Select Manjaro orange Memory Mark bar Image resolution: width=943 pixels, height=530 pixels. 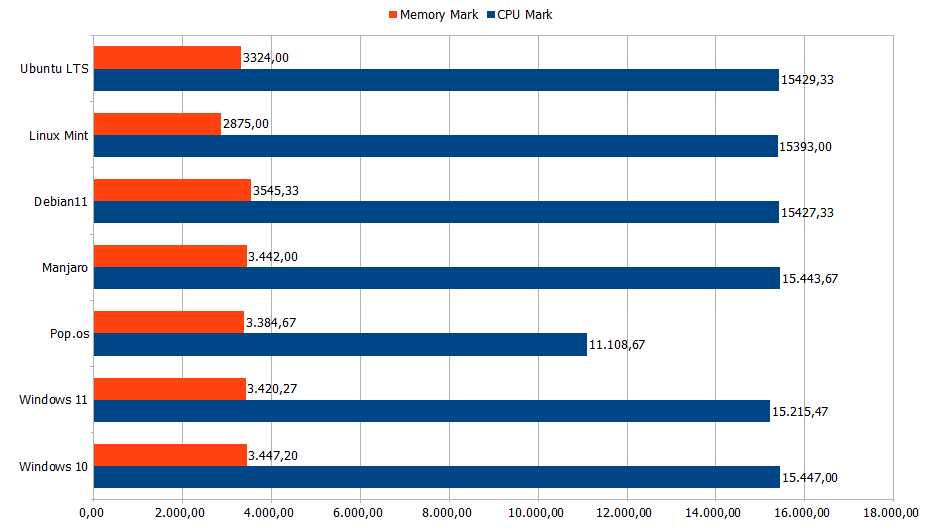pos(170,256)
